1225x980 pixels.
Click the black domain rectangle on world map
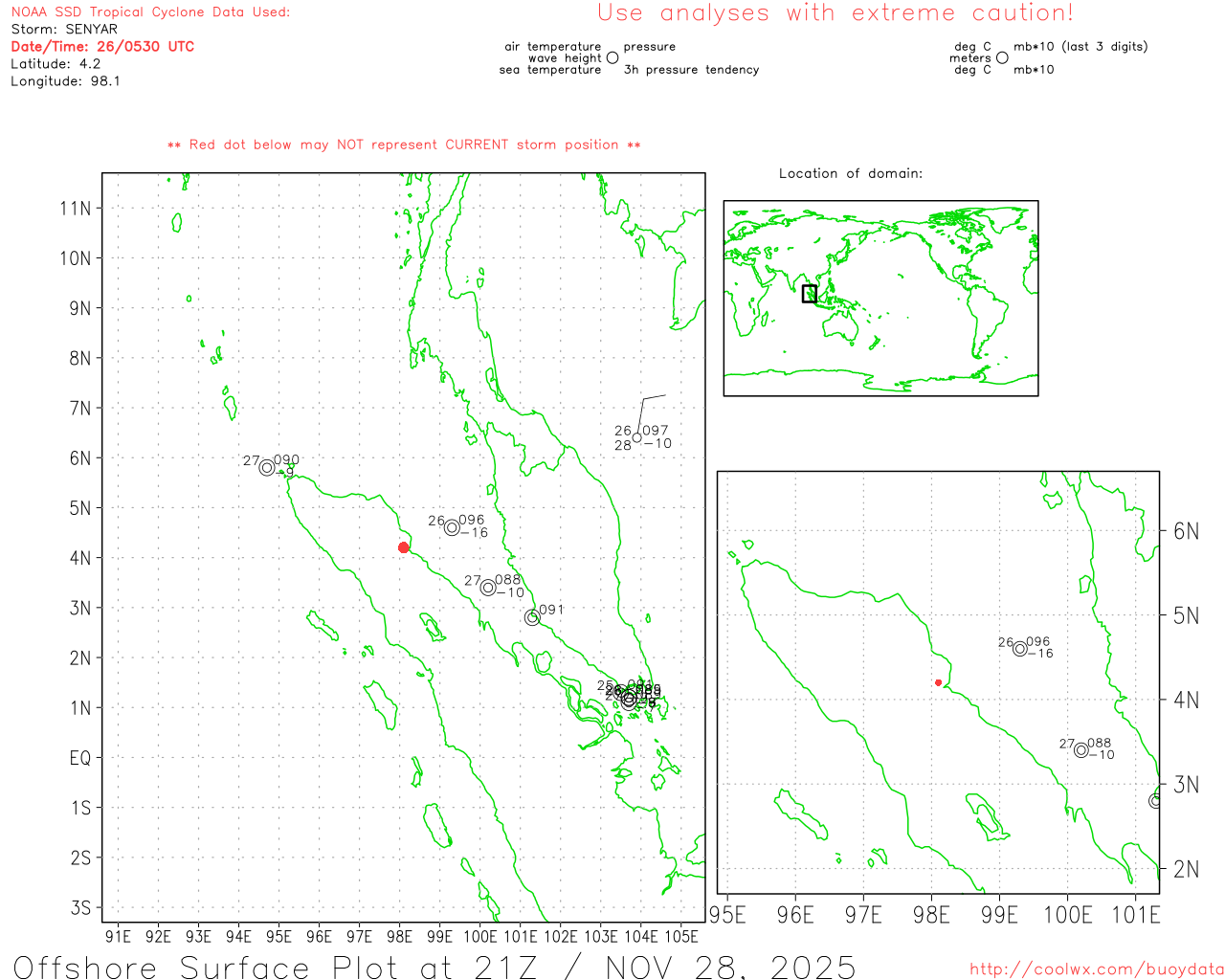[x=810, y=294]
